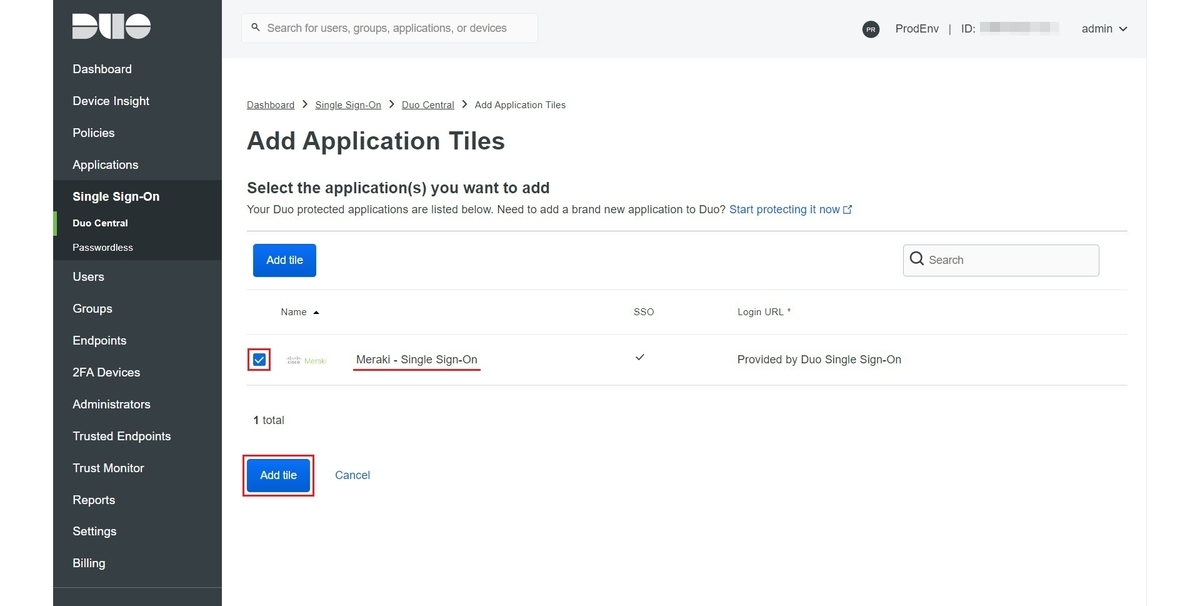Click the PR account avatar icon
Screen dimensions: 1200x606
coord(870,29)
